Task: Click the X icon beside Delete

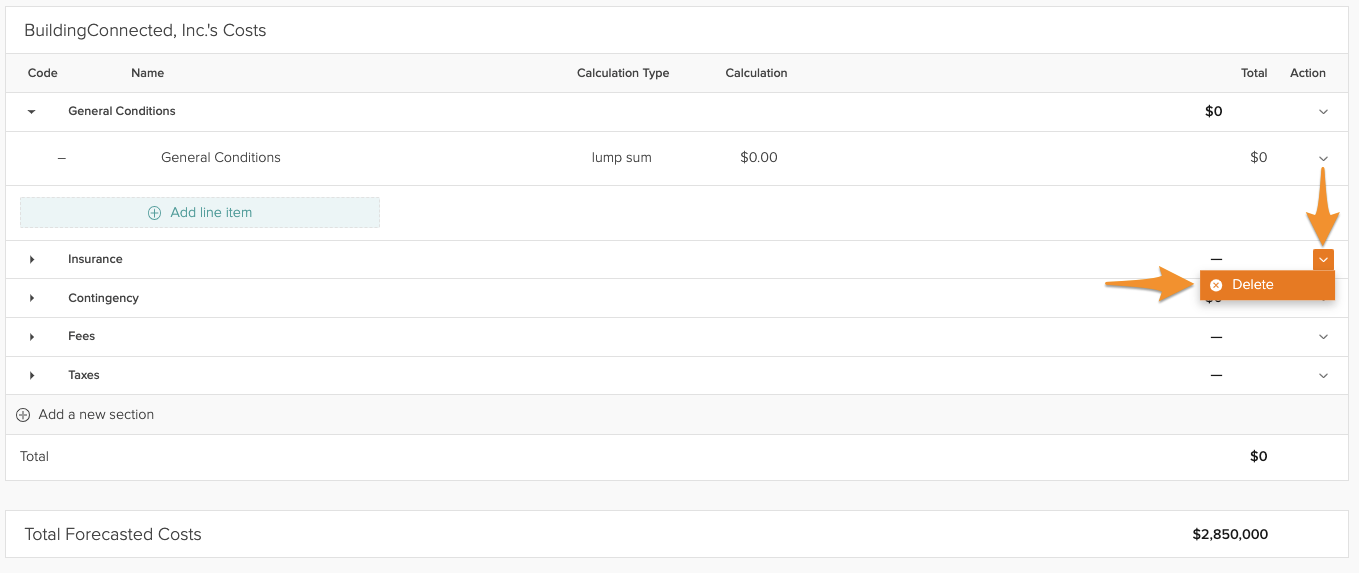Action: 1216,285
